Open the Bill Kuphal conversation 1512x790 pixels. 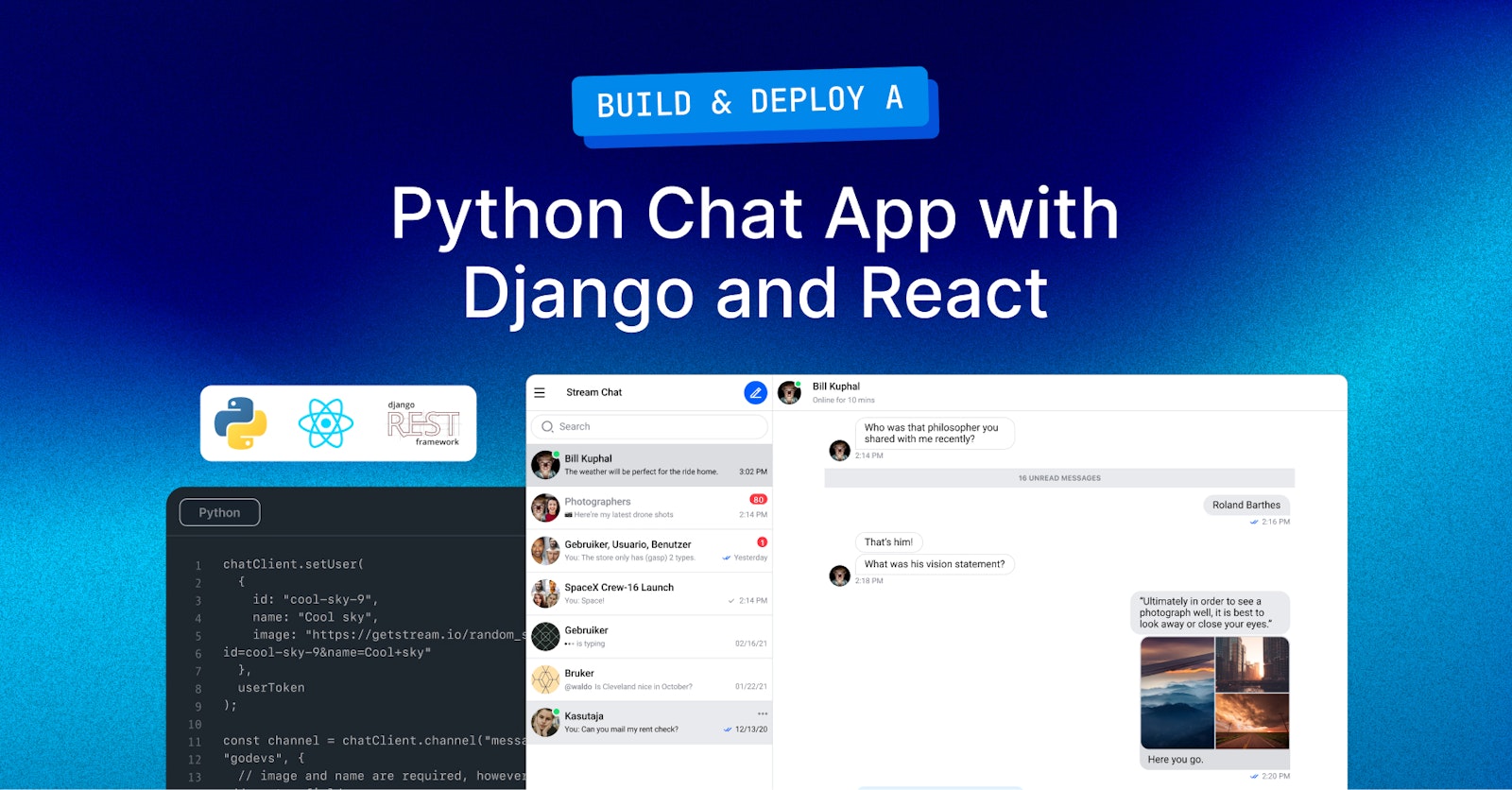[649, 465]
